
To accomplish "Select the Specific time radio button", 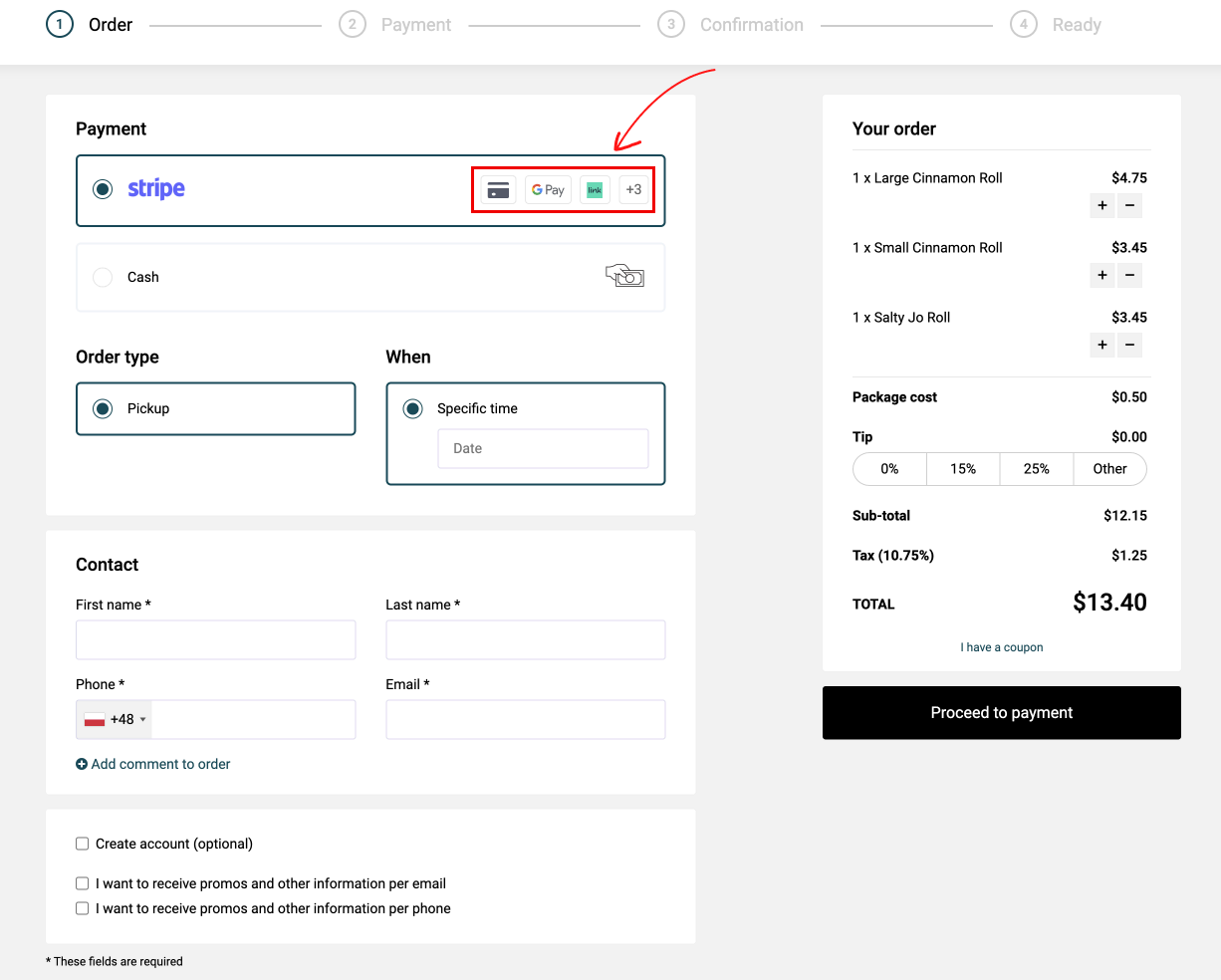I will (412, 408).
